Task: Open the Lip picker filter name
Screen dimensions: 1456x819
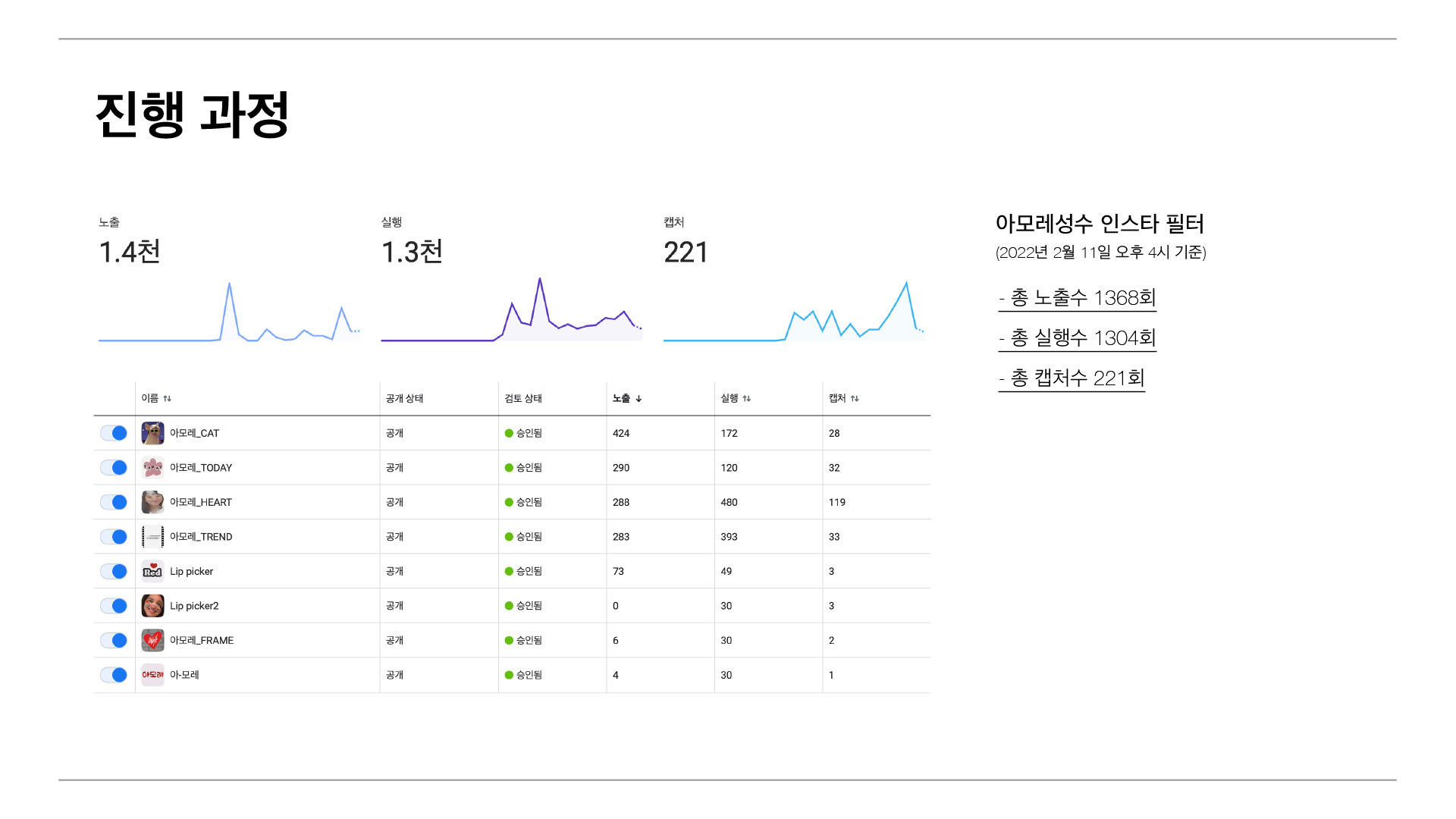Action: [x=191, y=571]
